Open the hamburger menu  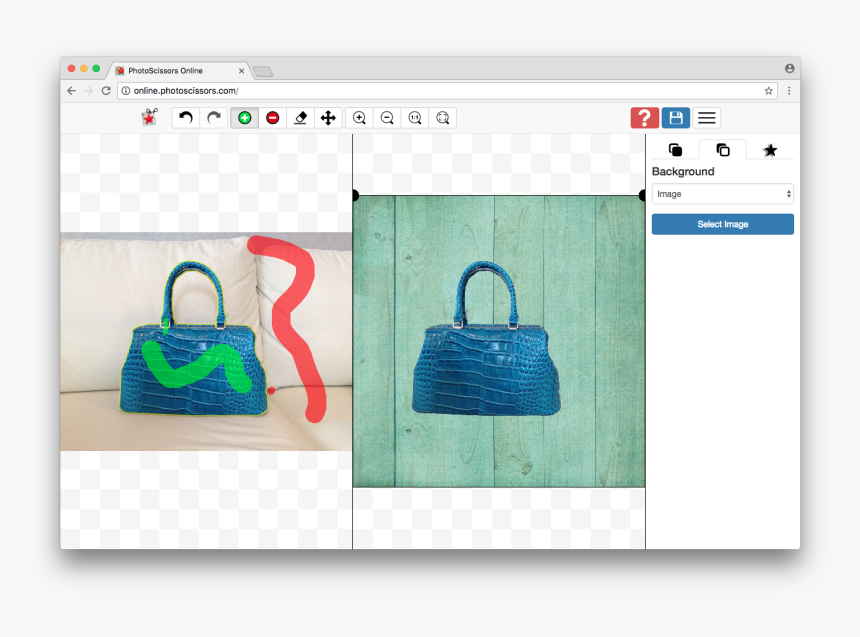(x=706, y=117)
